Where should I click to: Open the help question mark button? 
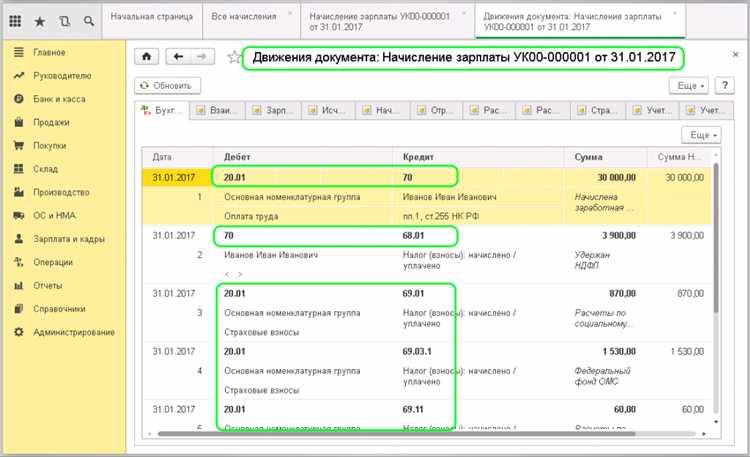pos(729,87)
